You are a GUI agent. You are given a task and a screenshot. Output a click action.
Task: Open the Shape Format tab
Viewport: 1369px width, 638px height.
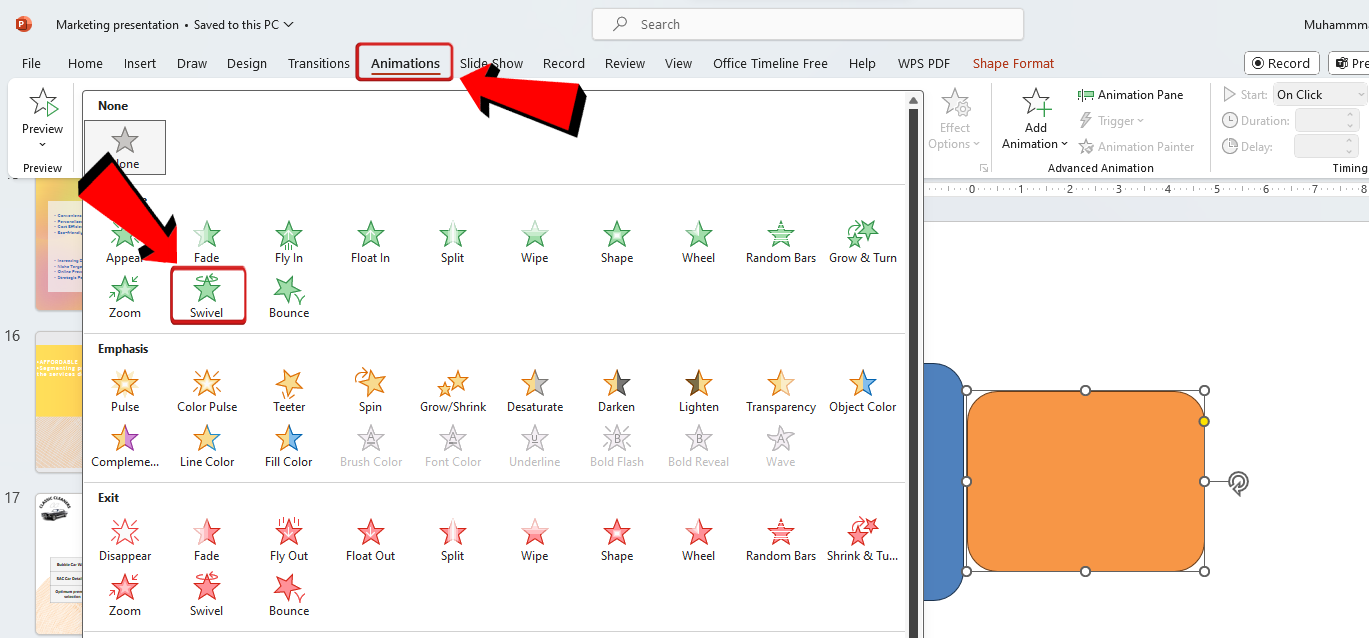click(x=1013, y=63)
